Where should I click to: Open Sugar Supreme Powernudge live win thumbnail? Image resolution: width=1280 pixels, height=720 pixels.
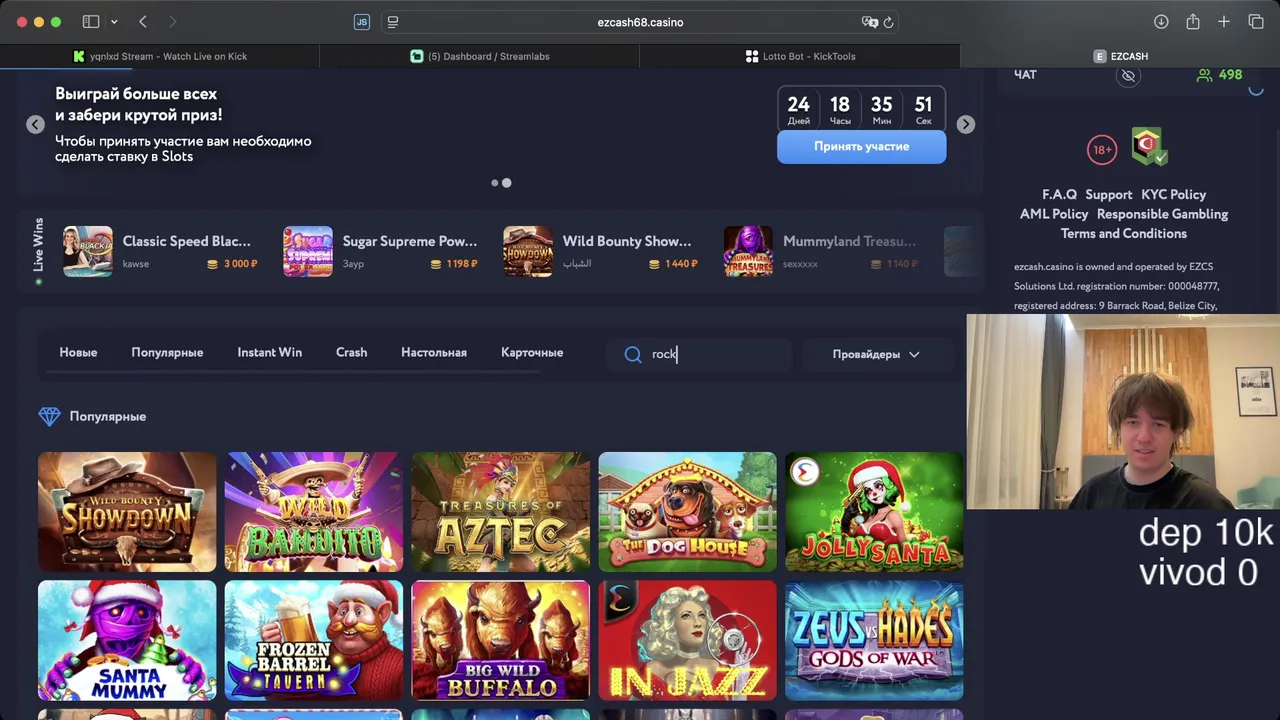point(308,251)
